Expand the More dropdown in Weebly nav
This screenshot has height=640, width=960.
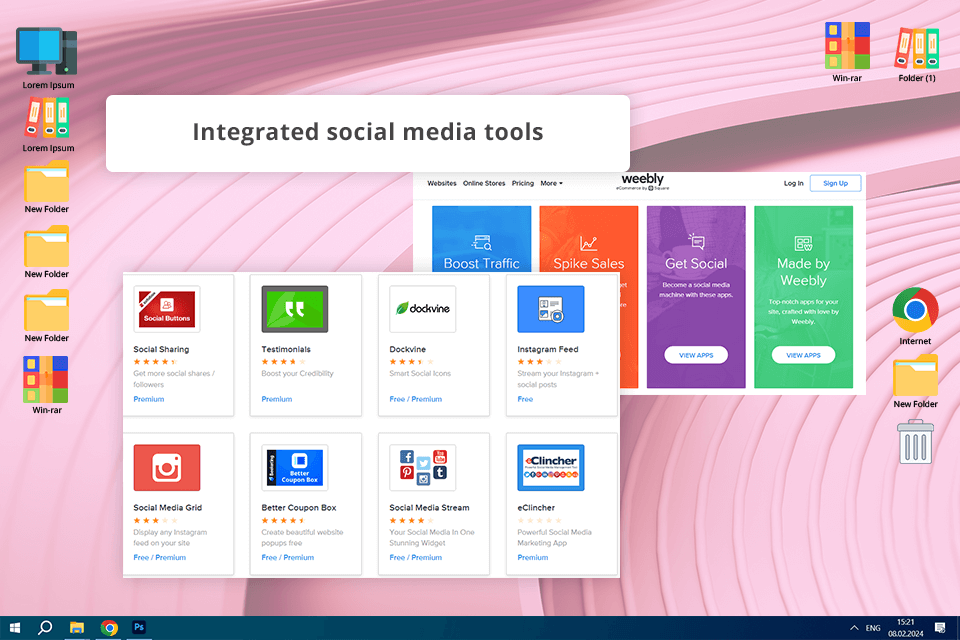pos(551,183)
